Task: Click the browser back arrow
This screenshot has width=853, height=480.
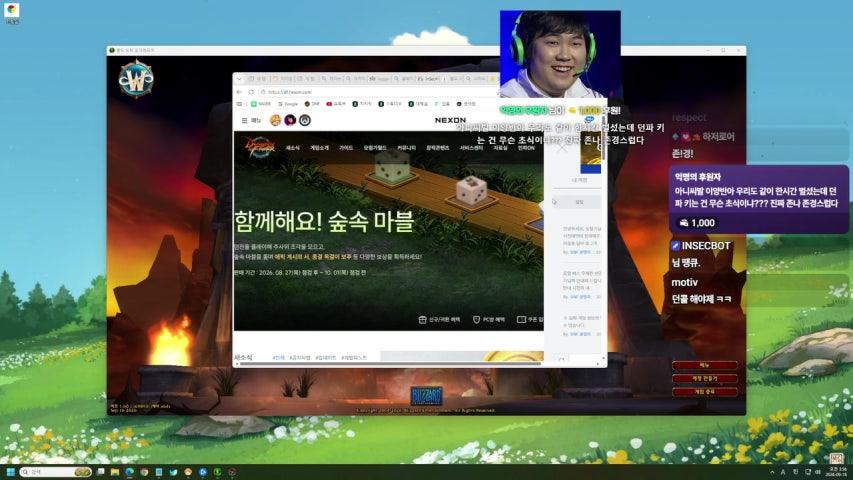Action: [x=239, y=92]
